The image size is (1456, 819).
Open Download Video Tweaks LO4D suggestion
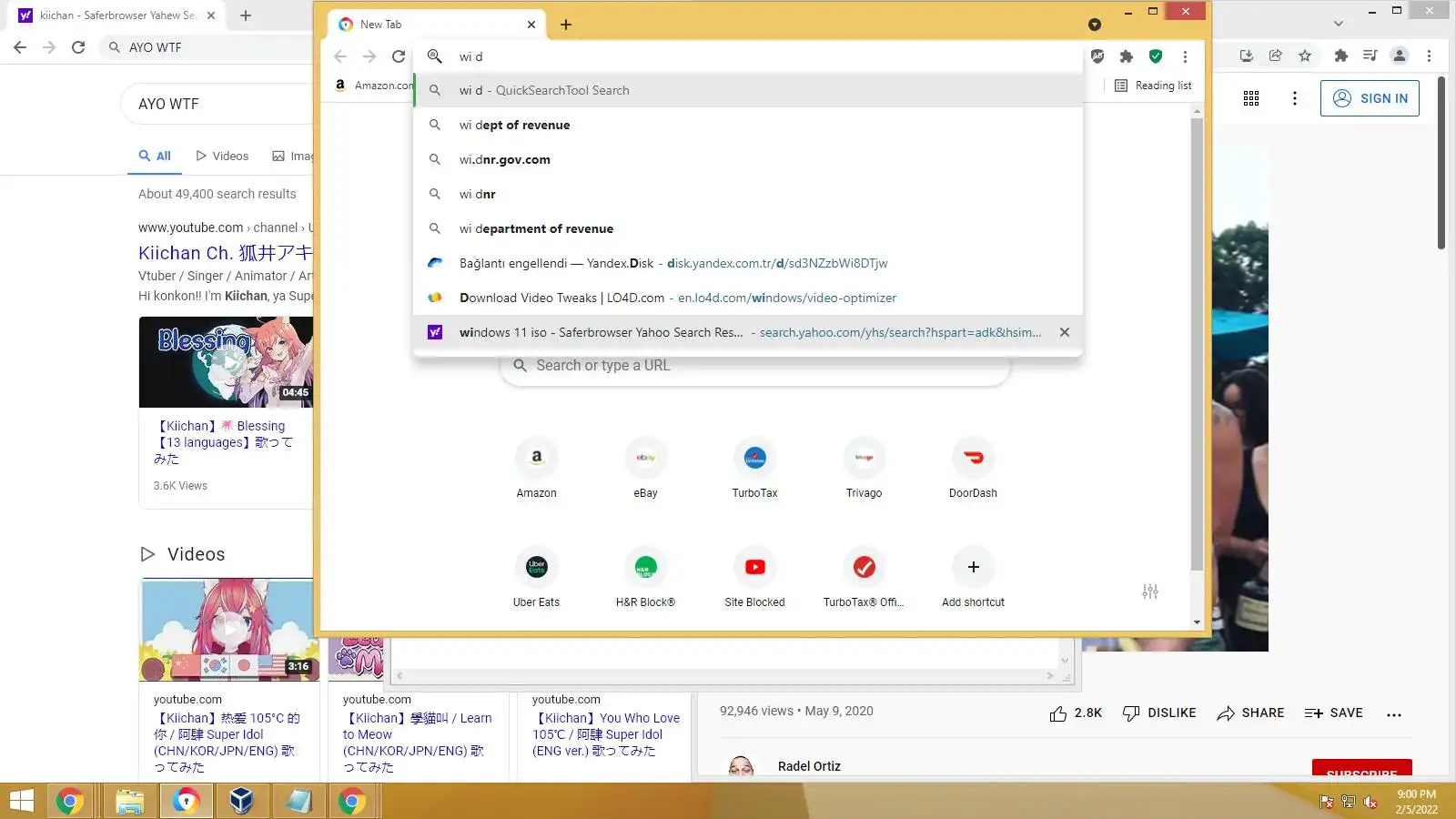[748, 298]
